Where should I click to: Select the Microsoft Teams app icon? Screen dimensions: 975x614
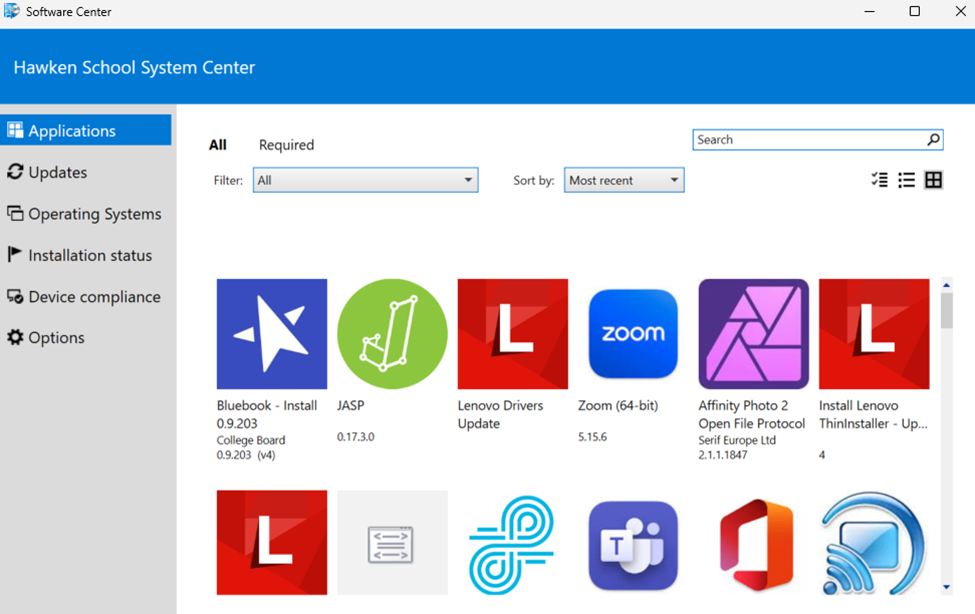click(x=632, y=545)
